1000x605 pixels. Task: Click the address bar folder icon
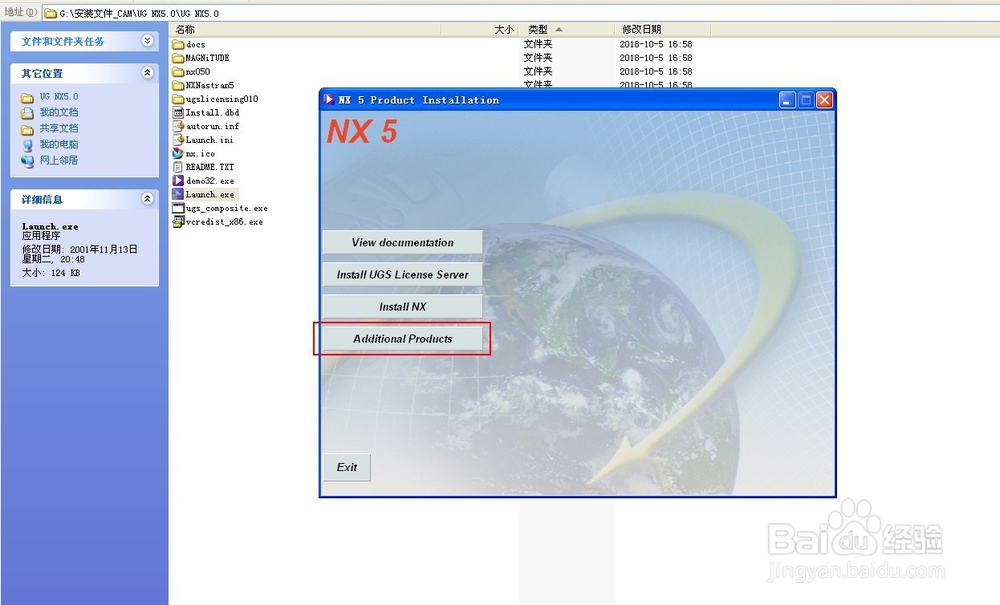tap(50, 13)
